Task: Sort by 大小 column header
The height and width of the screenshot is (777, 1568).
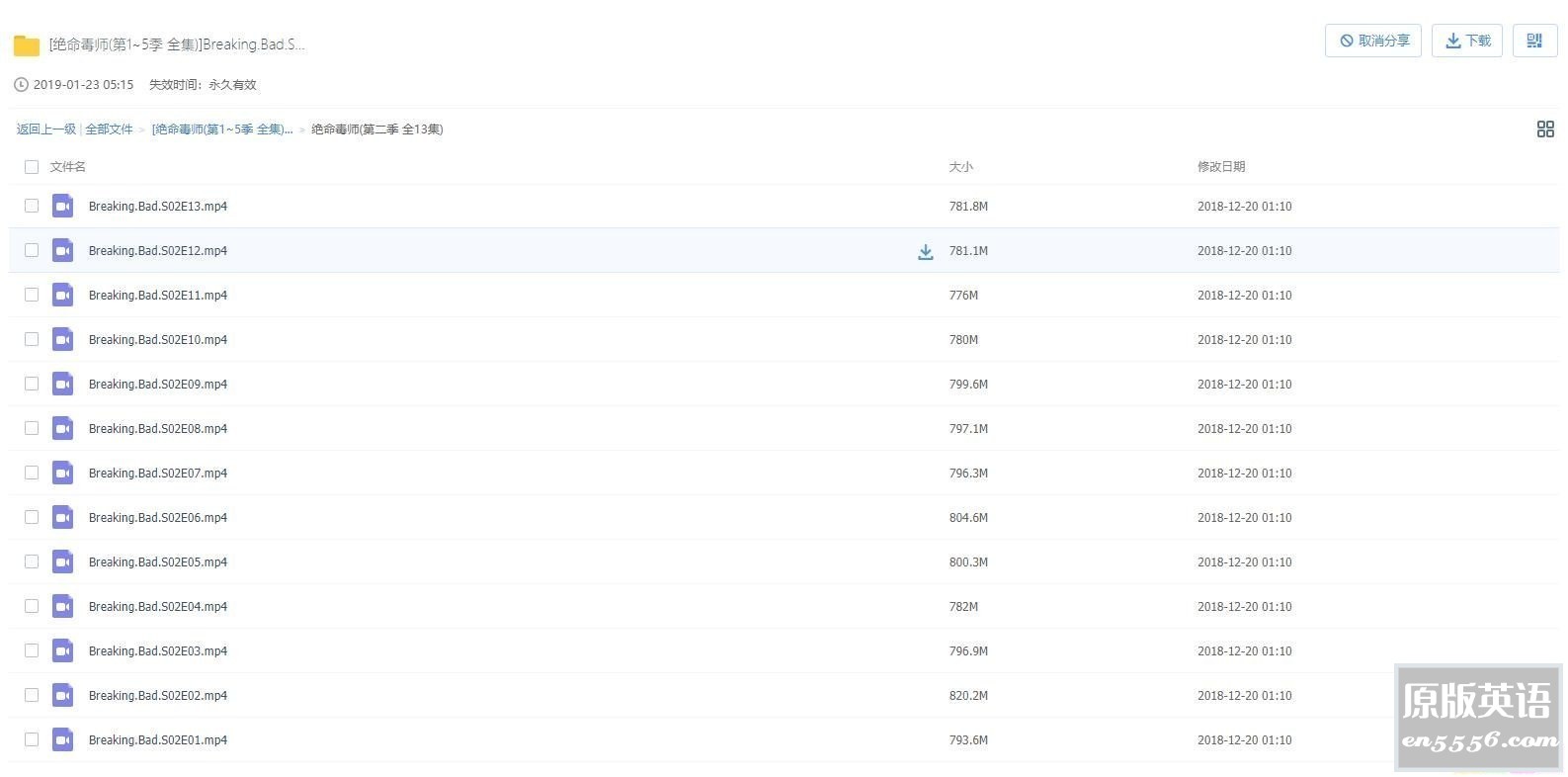Action: 961,167
